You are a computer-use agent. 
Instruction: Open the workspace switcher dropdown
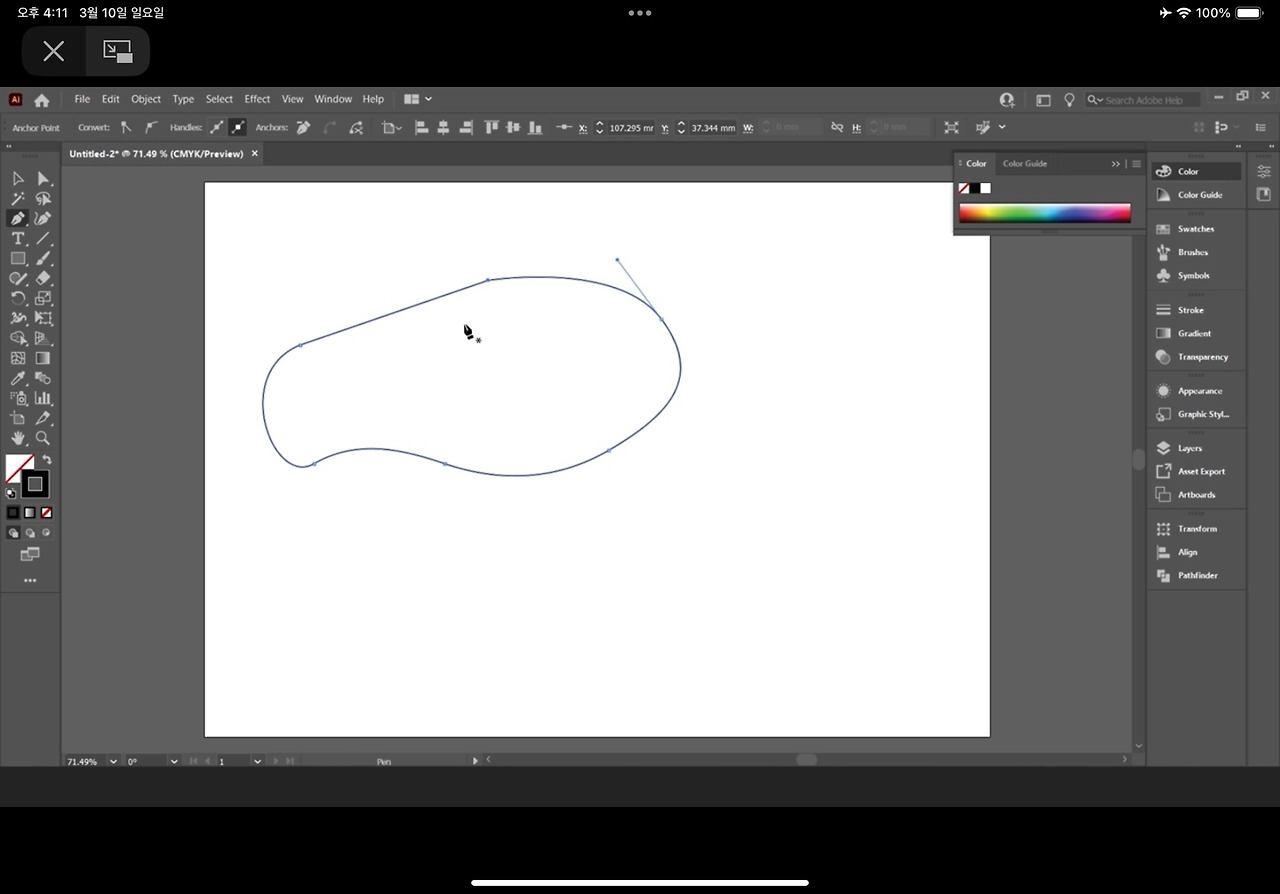click(x=418, y=100)
